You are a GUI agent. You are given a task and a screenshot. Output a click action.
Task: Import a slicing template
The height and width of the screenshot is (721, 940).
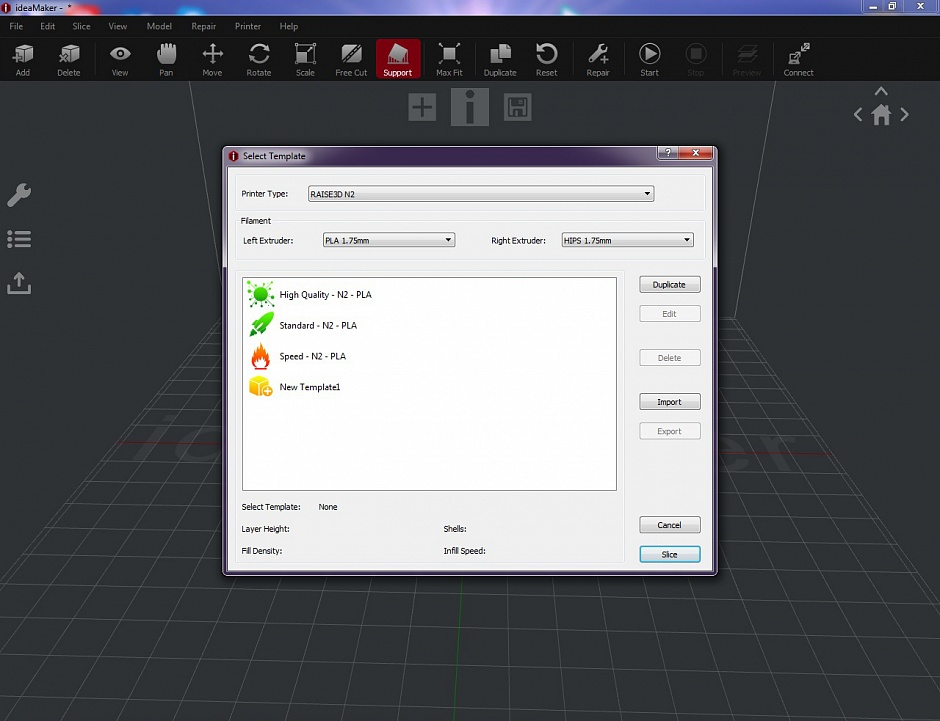(x=669, y=401)
